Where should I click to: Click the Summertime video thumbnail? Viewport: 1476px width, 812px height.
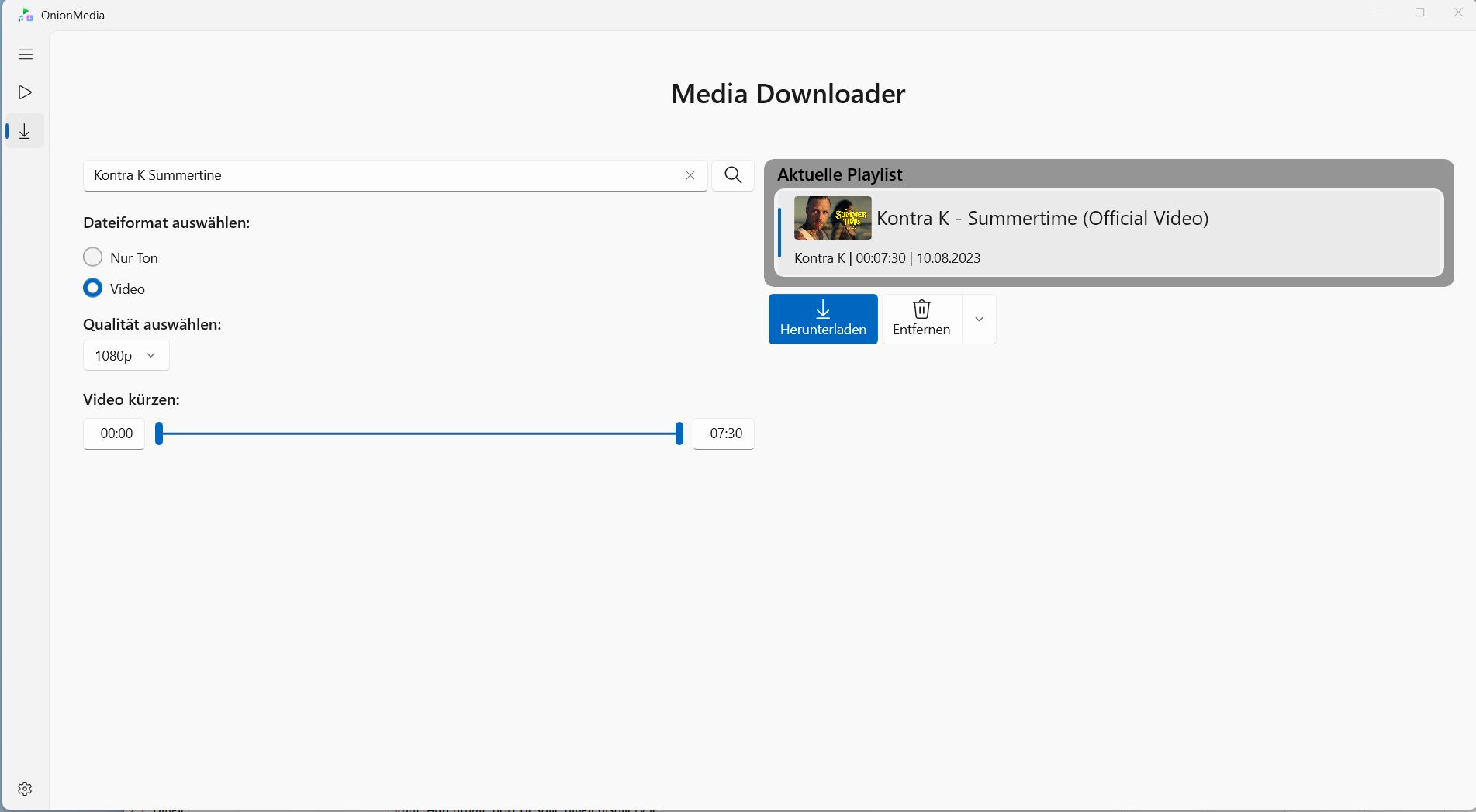click(833, 218)
